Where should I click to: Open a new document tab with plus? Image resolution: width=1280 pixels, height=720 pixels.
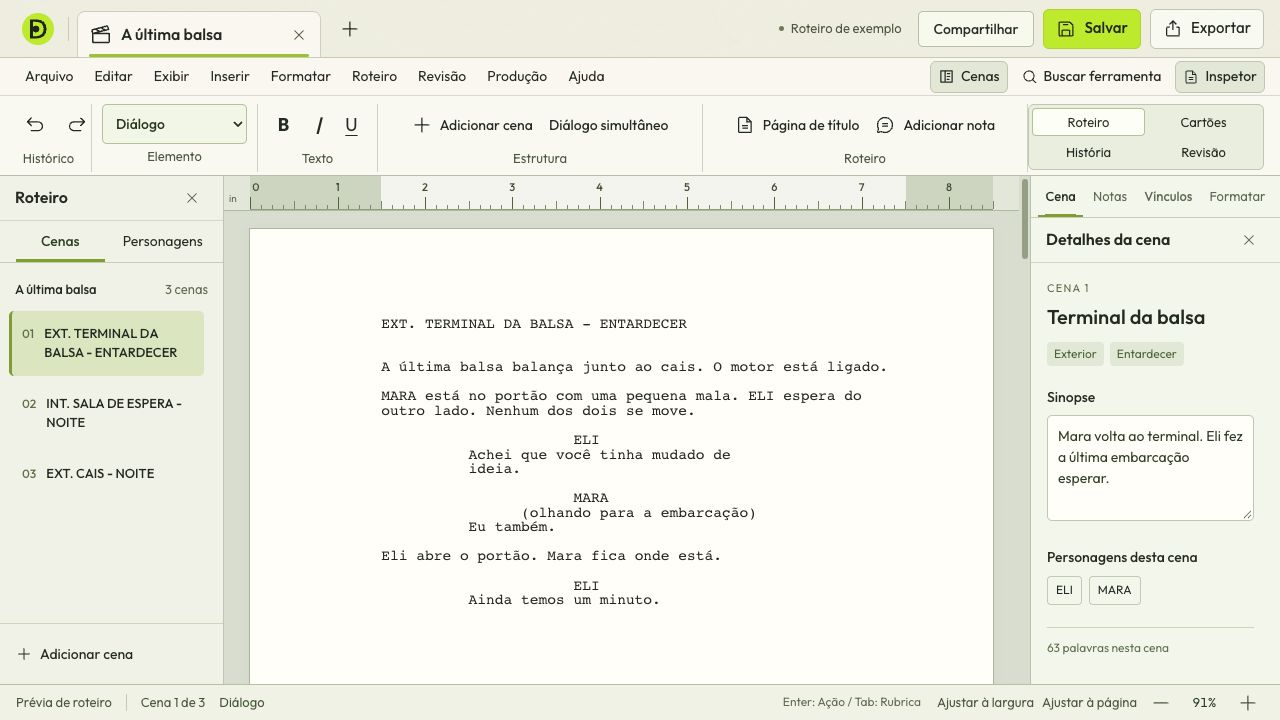(x=349, y=29)
